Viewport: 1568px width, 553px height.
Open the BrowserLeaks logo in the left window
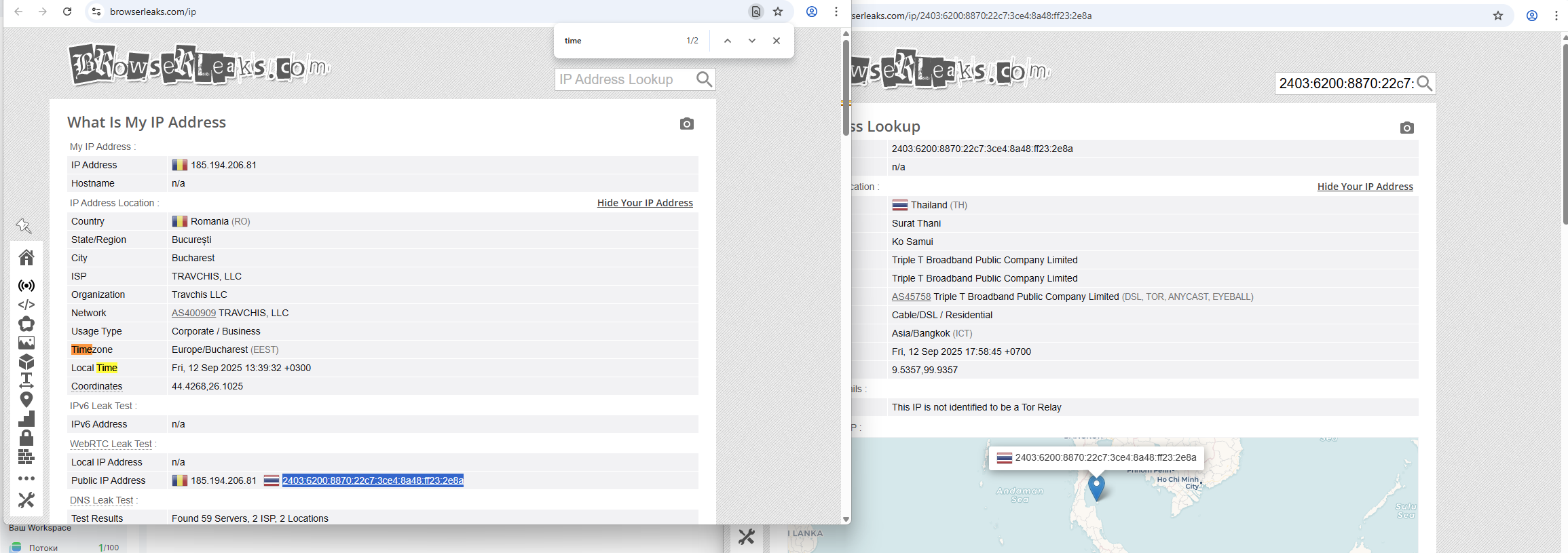pyautogui.click(x=199, y=65)
